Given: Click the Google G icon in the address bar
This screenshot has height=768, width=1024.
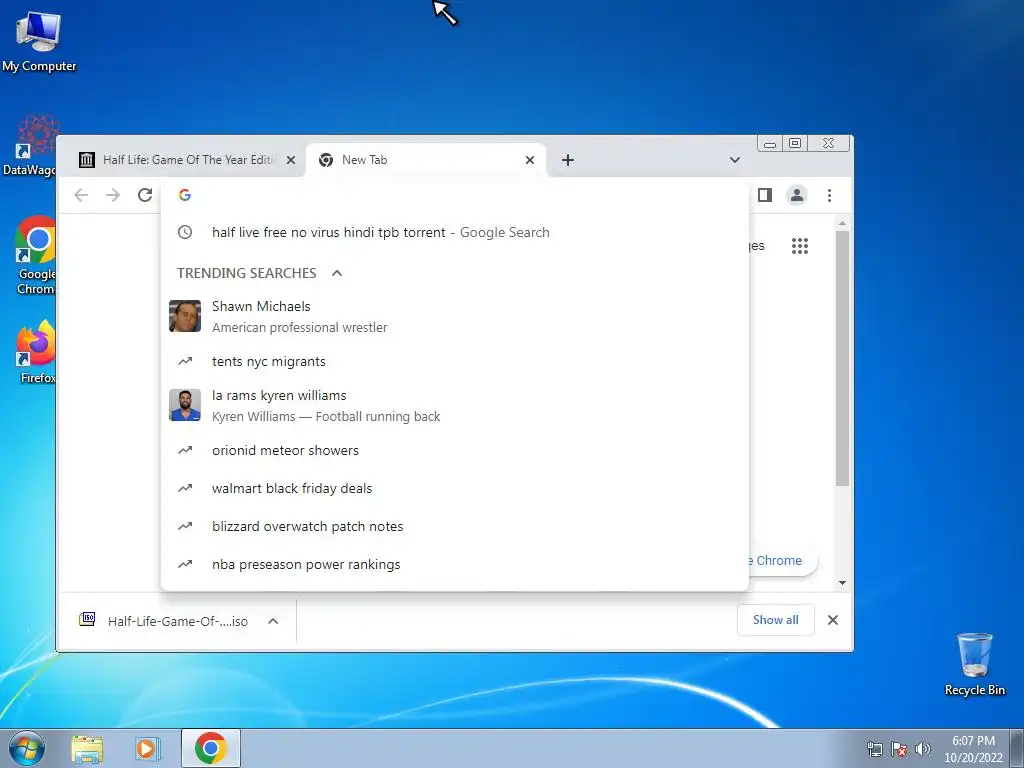Looking at the screenshot, I should (185, 195).
